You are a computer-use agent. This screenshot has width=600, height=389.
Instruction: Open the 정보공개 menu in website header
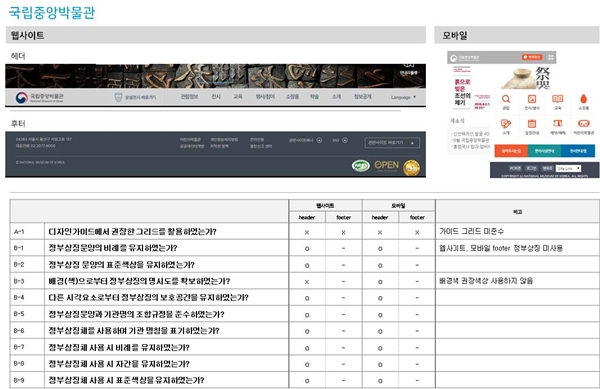[x=362, y=97]
